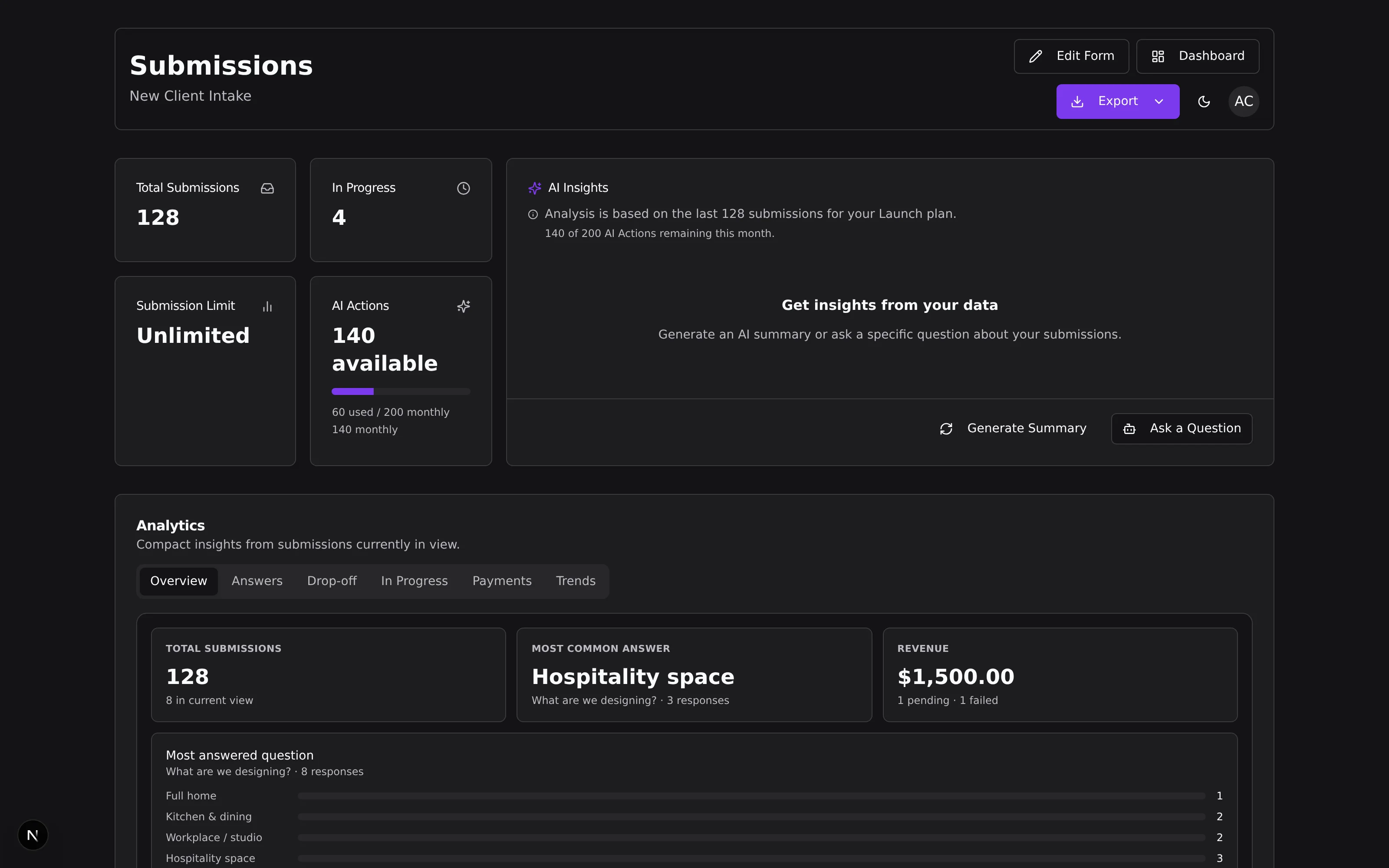The height and width of the screenshot is (868, 1389).
Task: Click the Export download icon
Action: pyautogui.click(x=1077, y=102)
